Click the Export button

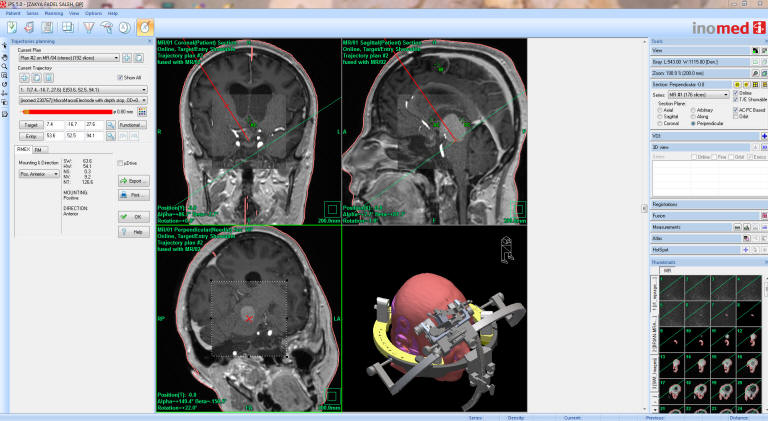pyautogui.click(x=134, y=180)
